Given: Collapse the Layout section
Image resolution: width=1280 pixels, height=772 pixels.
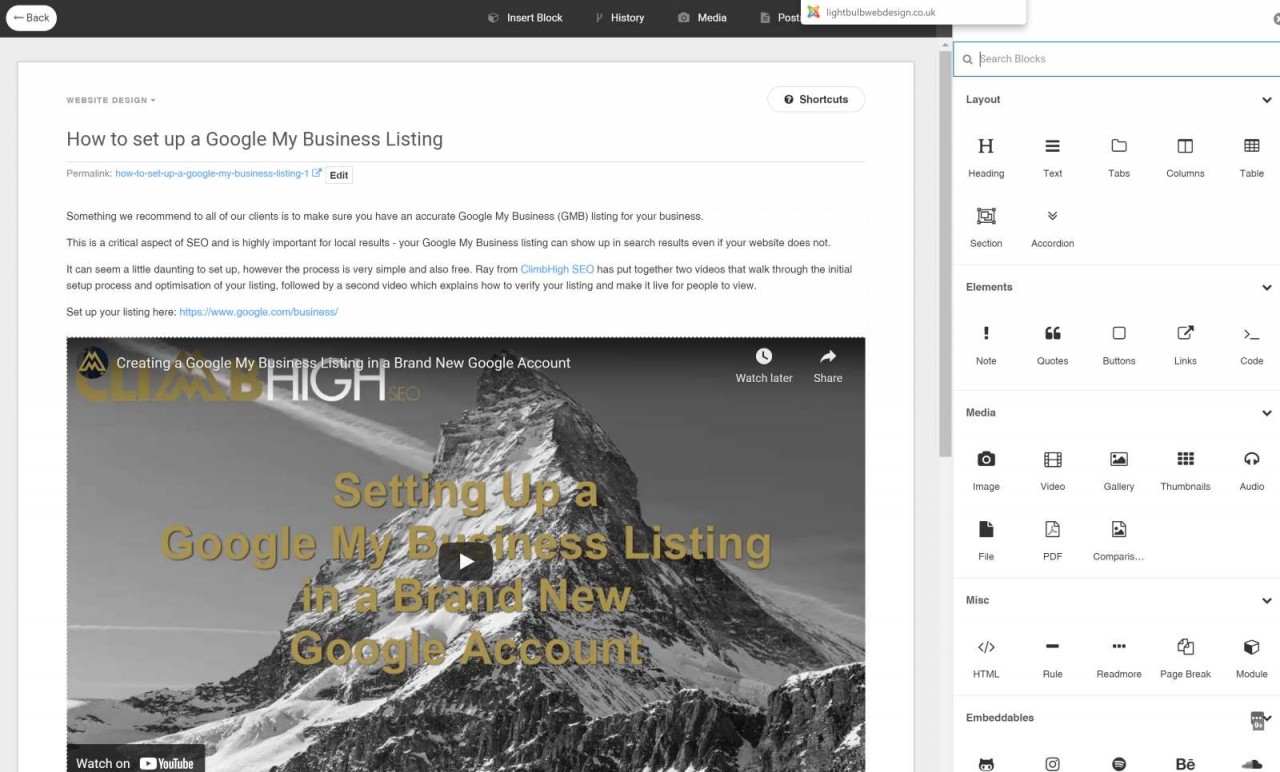Looking at the screenshot, I should pos(1266,99).
